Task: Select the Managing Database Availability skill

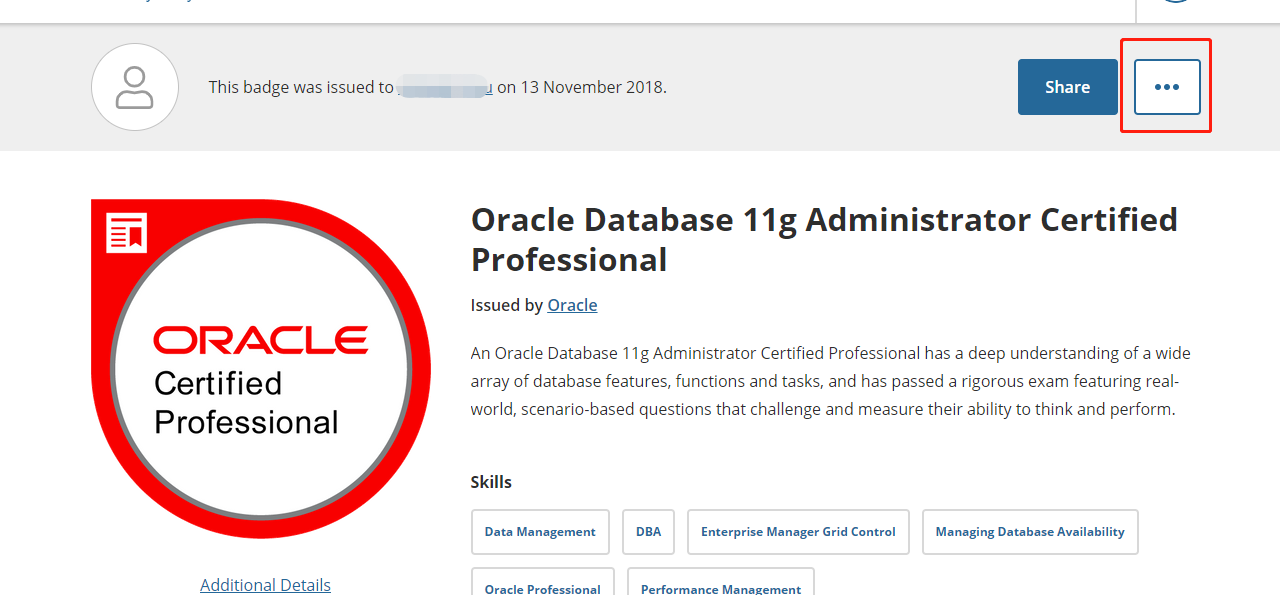Action: point(1030,531)
